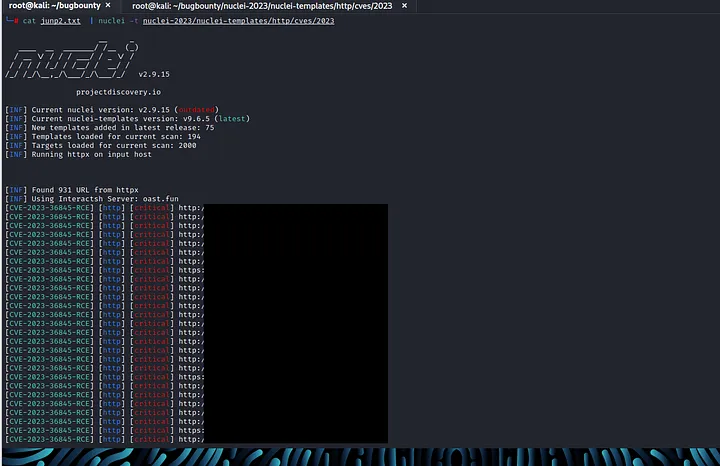
Task: Click the green 'latest' word
Action: [x=232, y=118]
